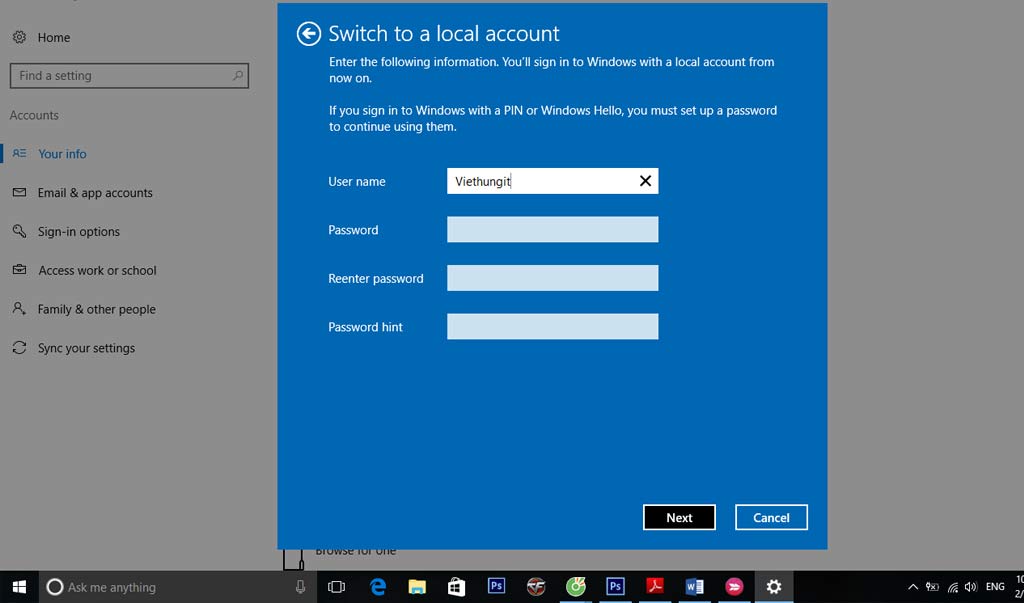Open Email & app accounts section
This screenshot has height=603, width=1024.
[x=95, y=193]
